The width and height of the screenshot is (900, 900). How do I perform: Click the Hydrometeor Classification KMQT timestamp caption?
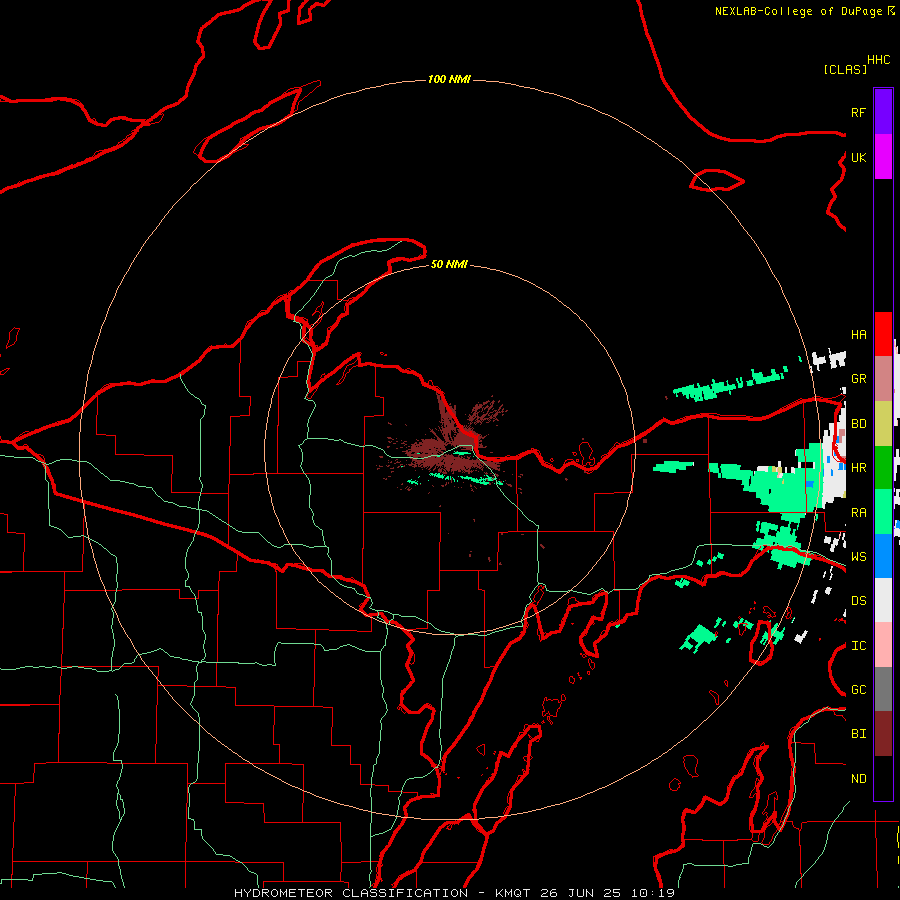[454, 893]
